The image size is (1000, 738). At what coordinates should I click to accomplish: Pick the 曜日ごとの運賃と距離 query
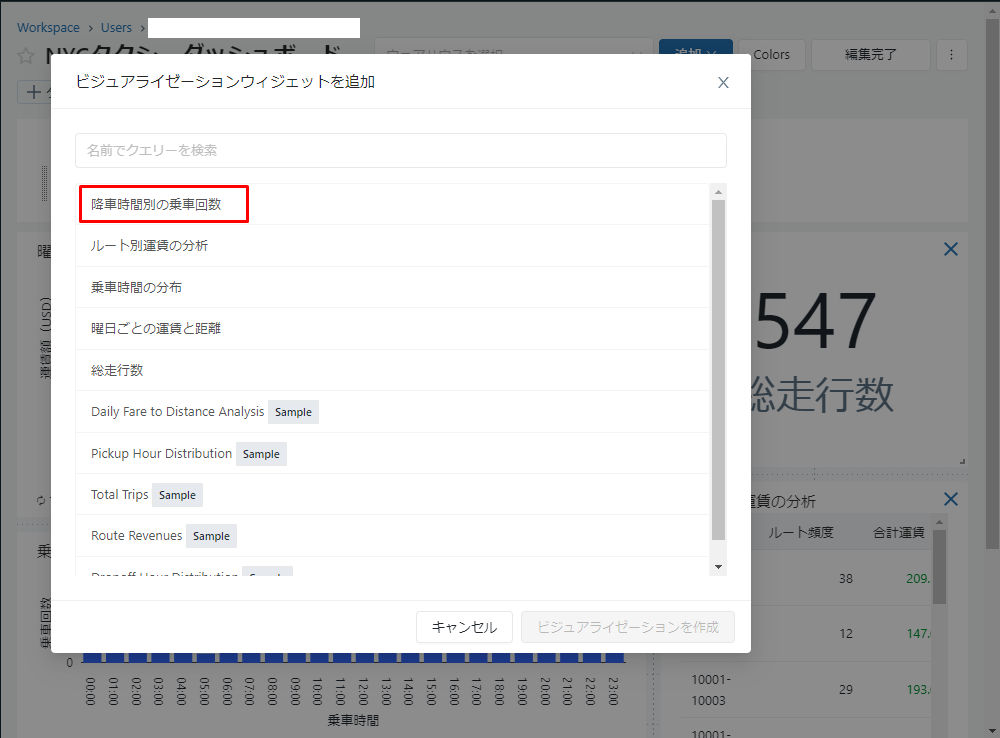[x=155, y=328]
